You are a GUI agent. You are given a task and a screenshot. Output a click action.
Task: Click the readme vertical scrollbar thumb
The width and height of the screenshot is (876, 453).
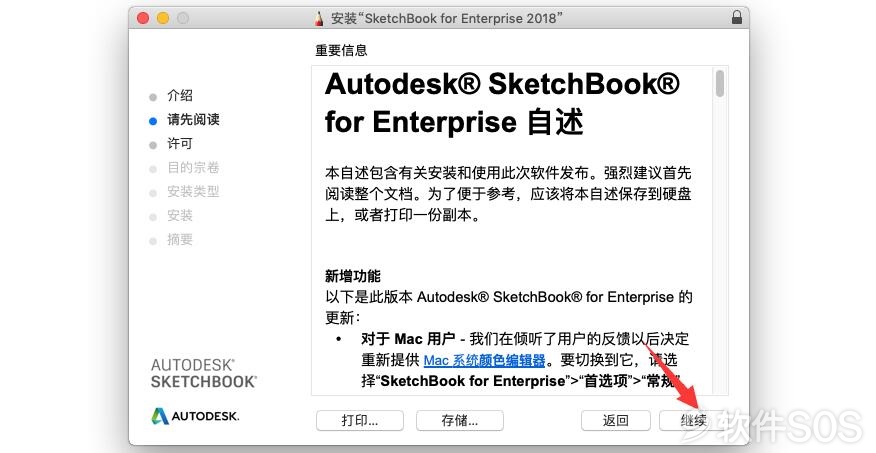720,84
